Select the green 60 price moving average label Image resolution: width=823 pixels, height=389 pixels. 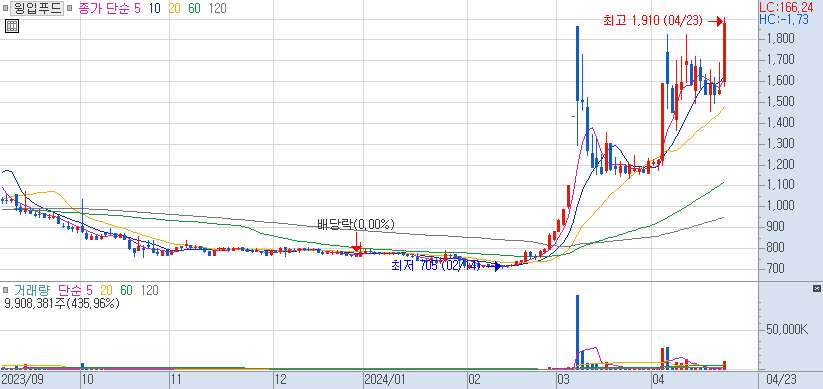pyautogui.click(x=194, y=8)
